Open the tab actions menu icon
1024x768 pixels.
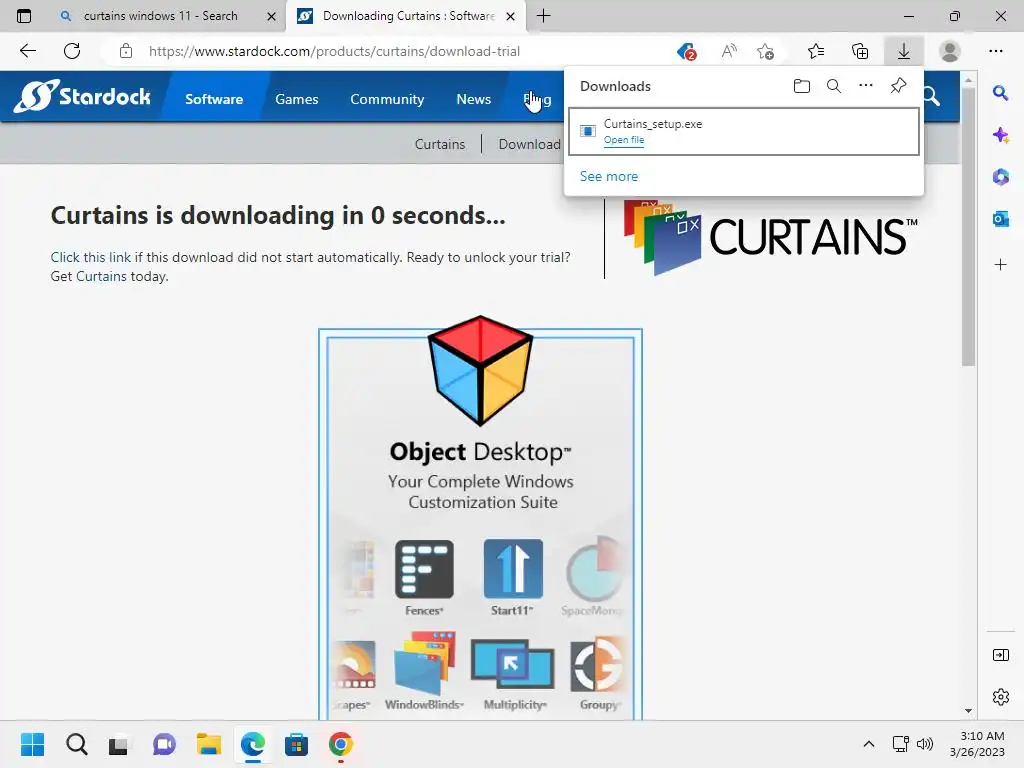pos(24,16)
